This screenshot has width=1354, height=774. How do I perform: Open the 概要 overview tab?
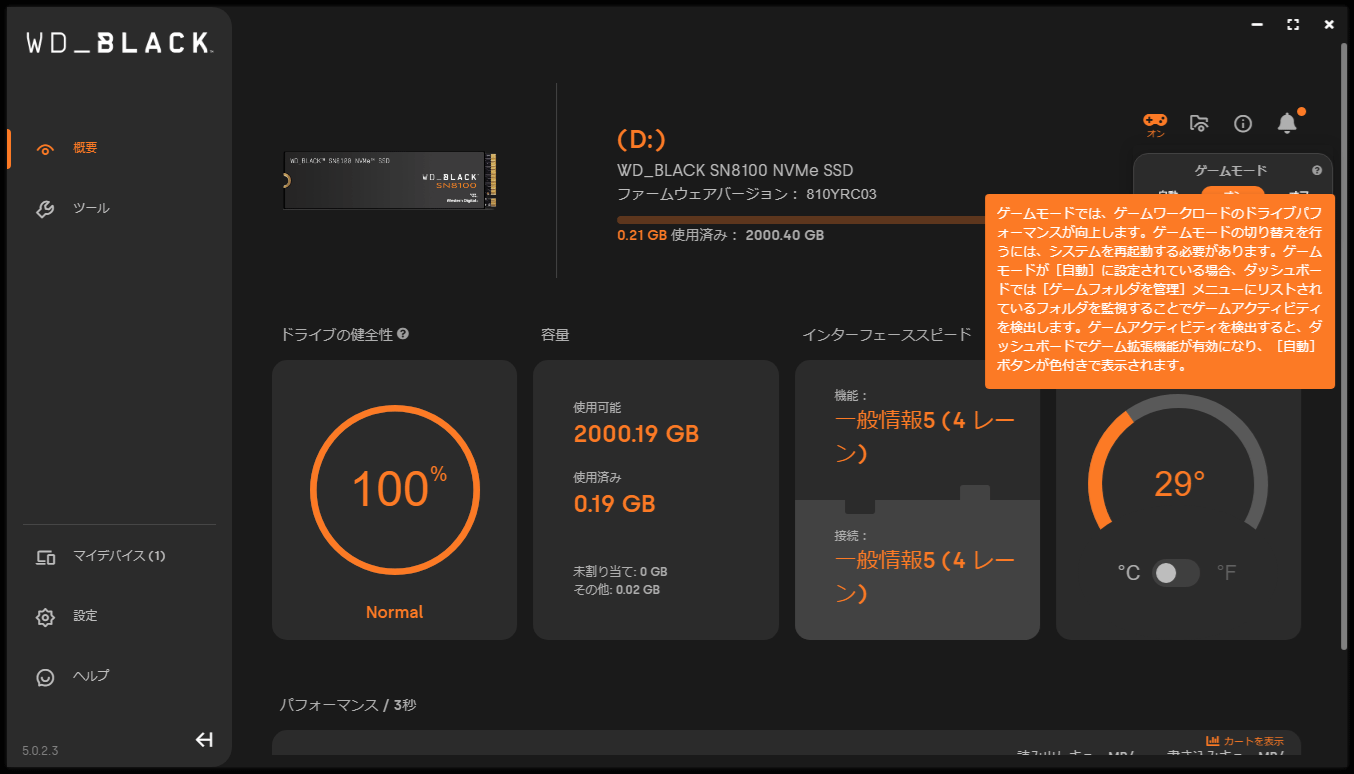pos(85,148)
